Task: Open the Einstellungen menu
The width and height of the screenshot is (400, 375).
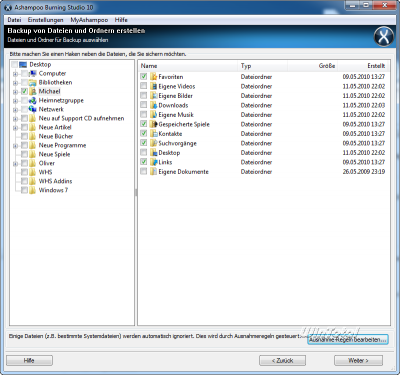Action: (45, 20)
